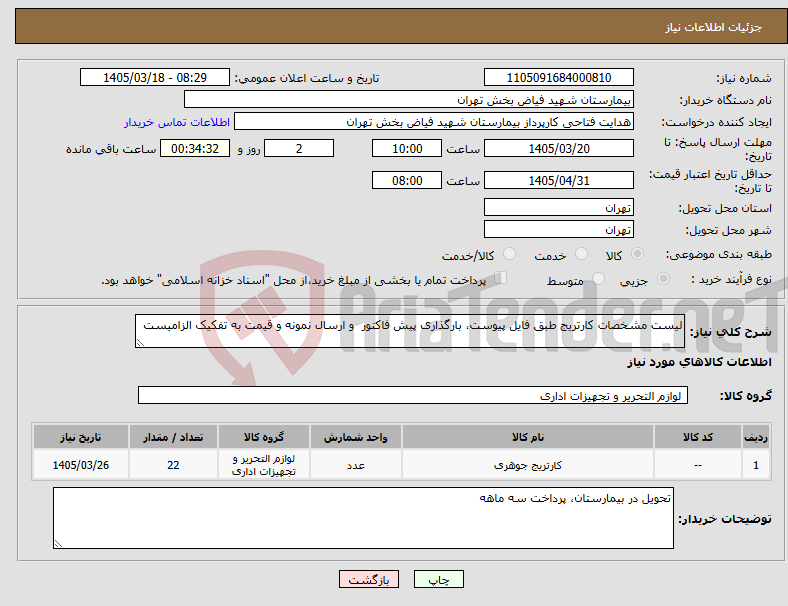Image resolution: width=788 pixels, height=606 pixels.
Task: Click the unit cell عدد
Action: 355,465
